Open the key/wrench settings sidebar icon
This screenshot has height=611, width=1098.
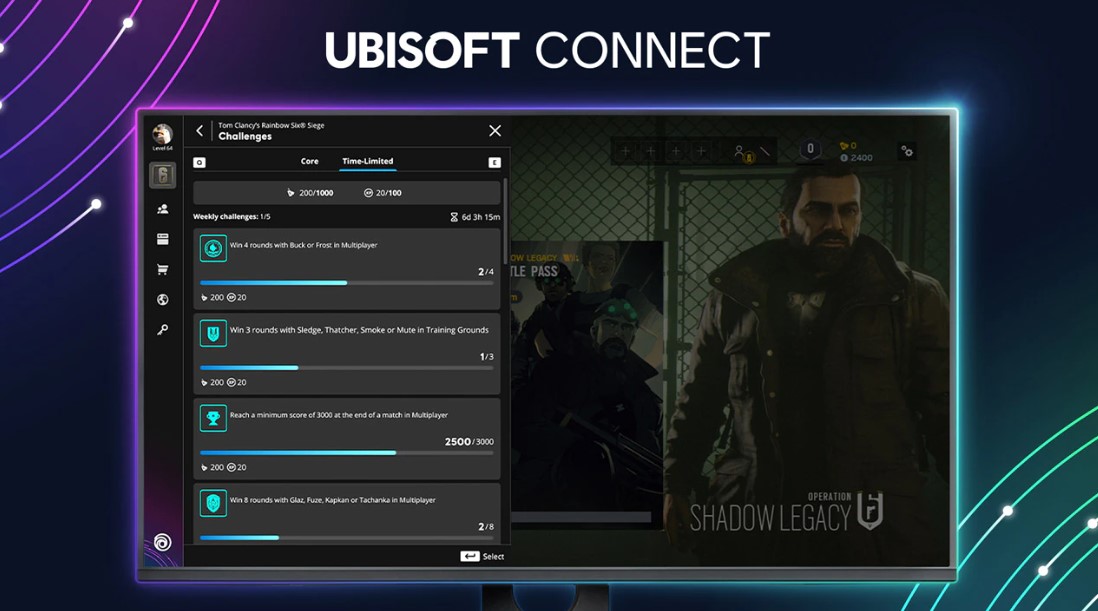click(162, 330)
